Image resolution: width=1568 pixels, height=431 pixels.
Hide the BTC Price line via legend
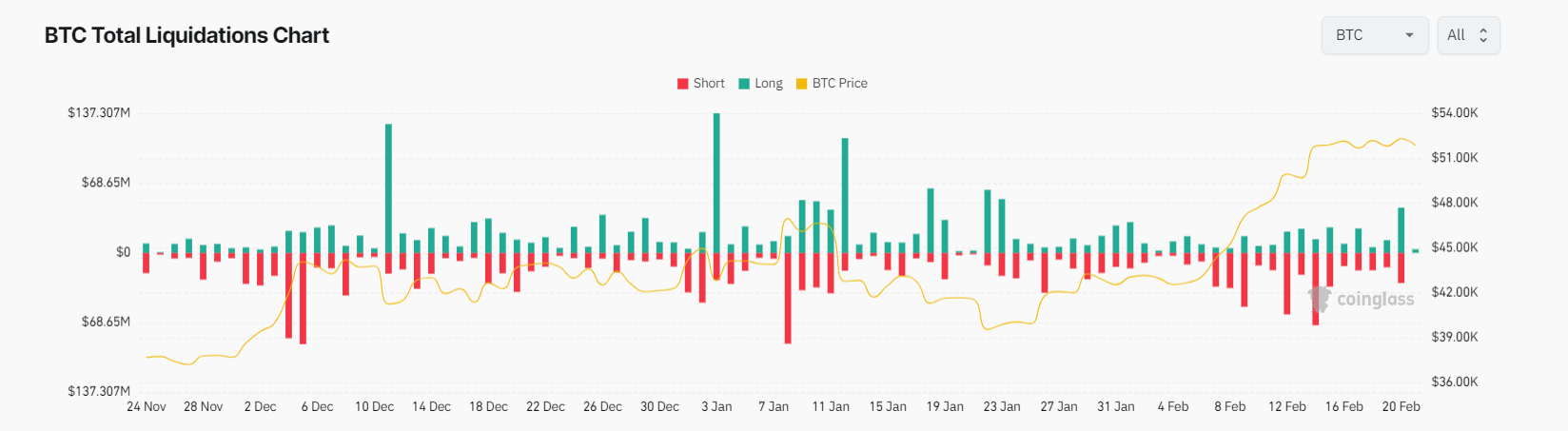(839, 84)
